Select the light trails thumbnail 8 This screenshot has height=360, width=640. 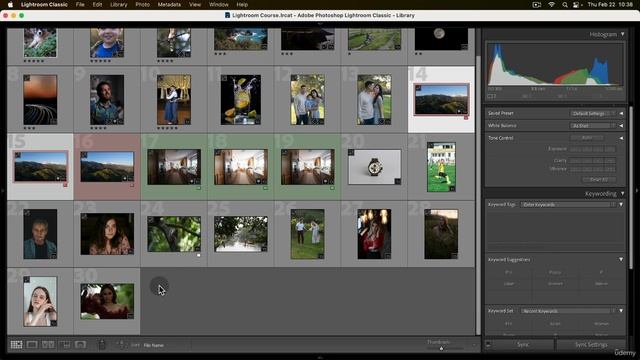(x=40, y=100)
